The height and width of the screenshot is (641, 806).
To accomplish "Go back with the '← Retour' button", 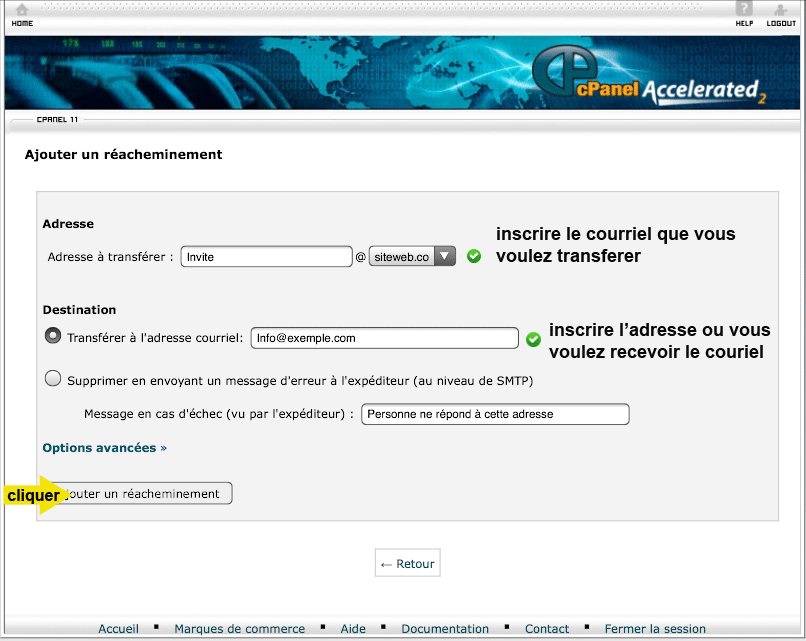I will [x=408, y=563].
